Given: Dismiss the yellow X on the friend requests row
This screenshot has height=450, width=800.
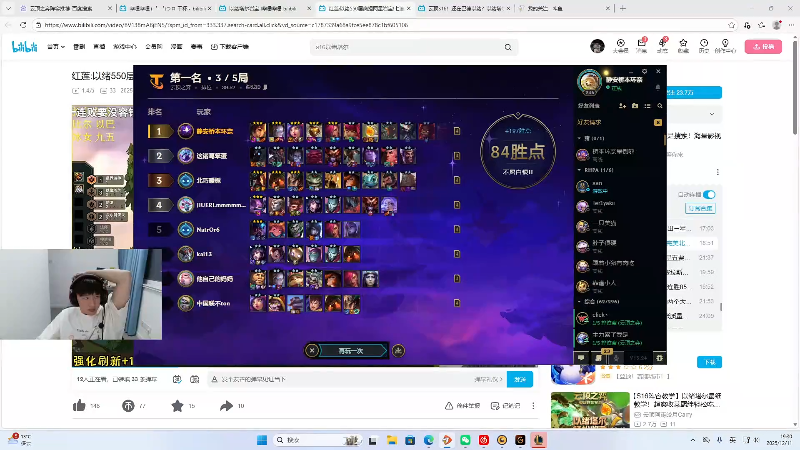Looking at the screenshot, I should pyautogui.click(x=658, y=122).
